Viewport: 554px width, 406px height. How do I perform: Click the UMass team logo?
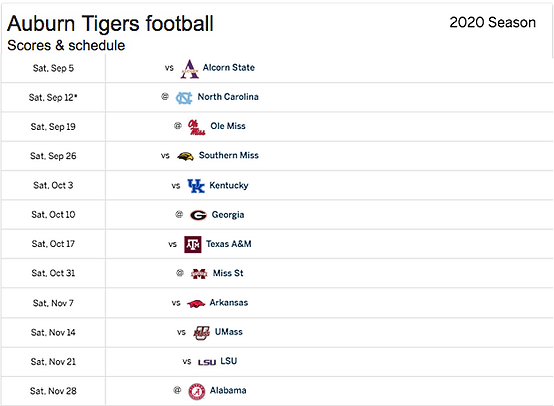202,333
